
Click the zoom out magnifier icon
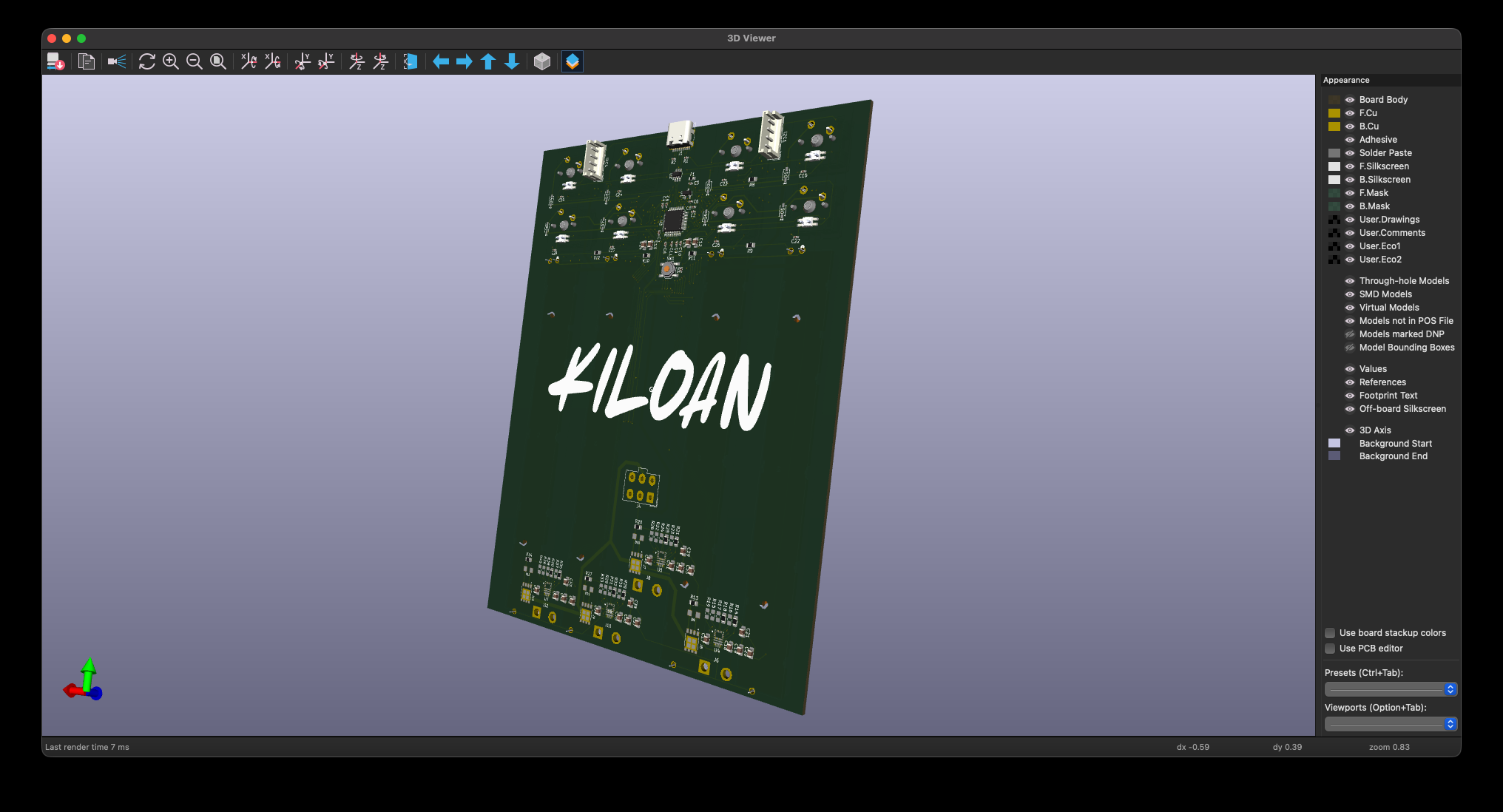[195, 61]
